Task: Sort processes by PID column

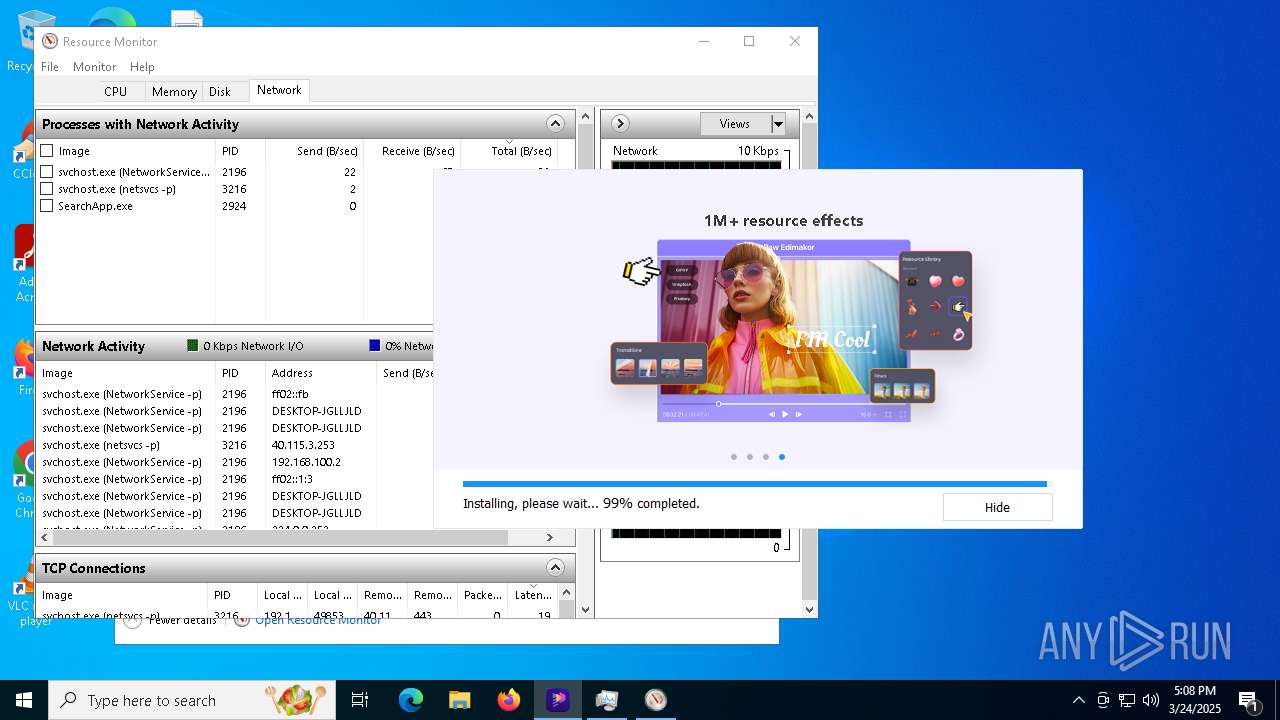Action: pos(240,151)
